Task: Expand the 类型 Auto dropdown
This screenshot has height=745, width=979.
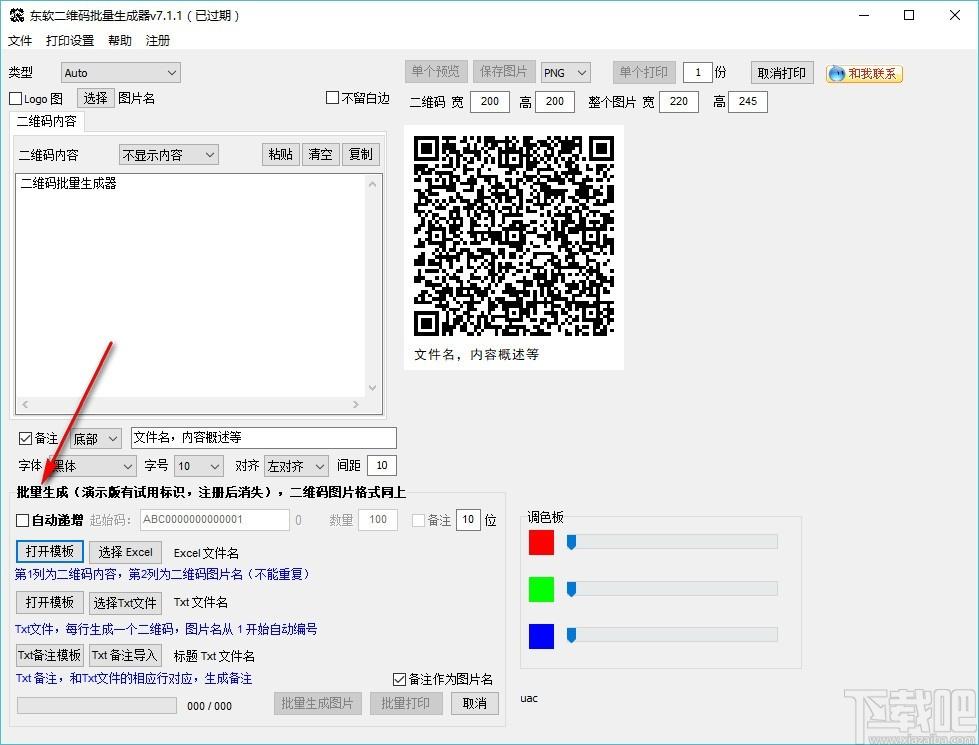Action: point(121,72)
